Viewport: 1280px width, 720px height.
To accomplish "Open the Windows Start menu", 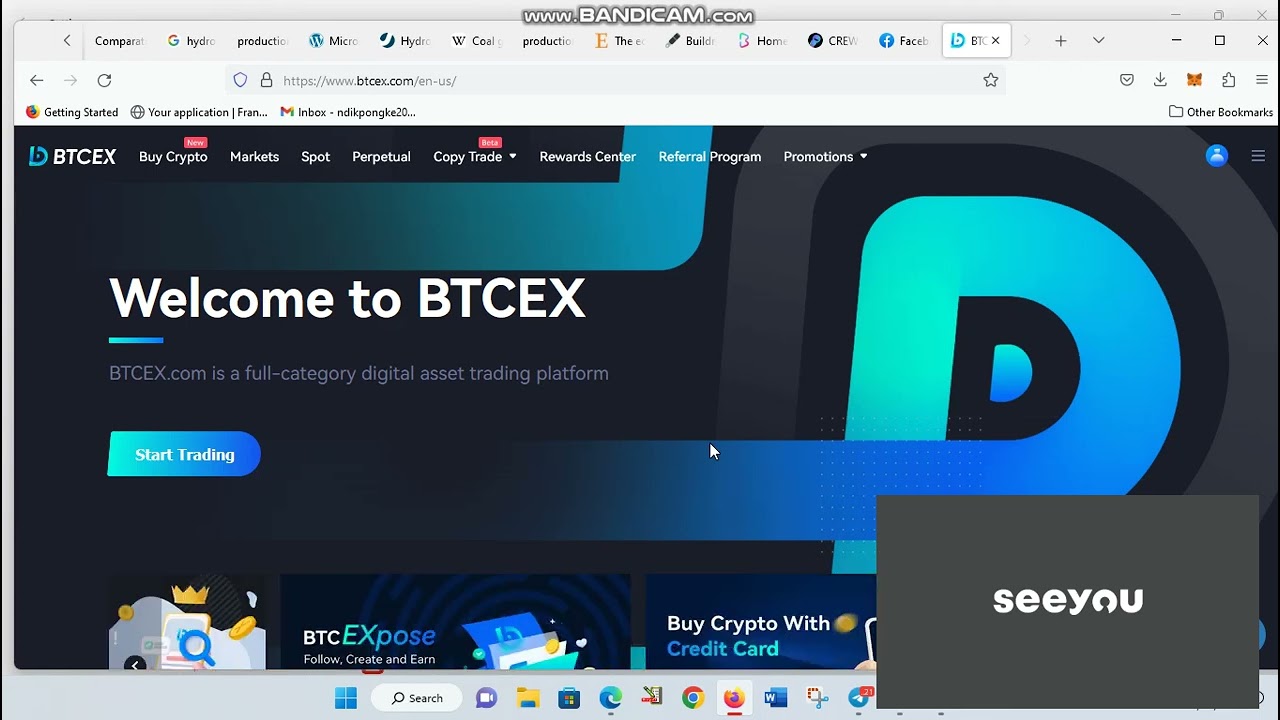I will [x=346, y=698].
